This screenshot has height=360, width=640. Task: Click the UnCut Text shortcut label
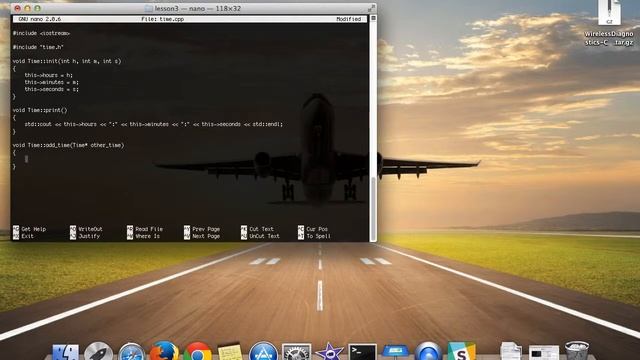pos(264,236)
